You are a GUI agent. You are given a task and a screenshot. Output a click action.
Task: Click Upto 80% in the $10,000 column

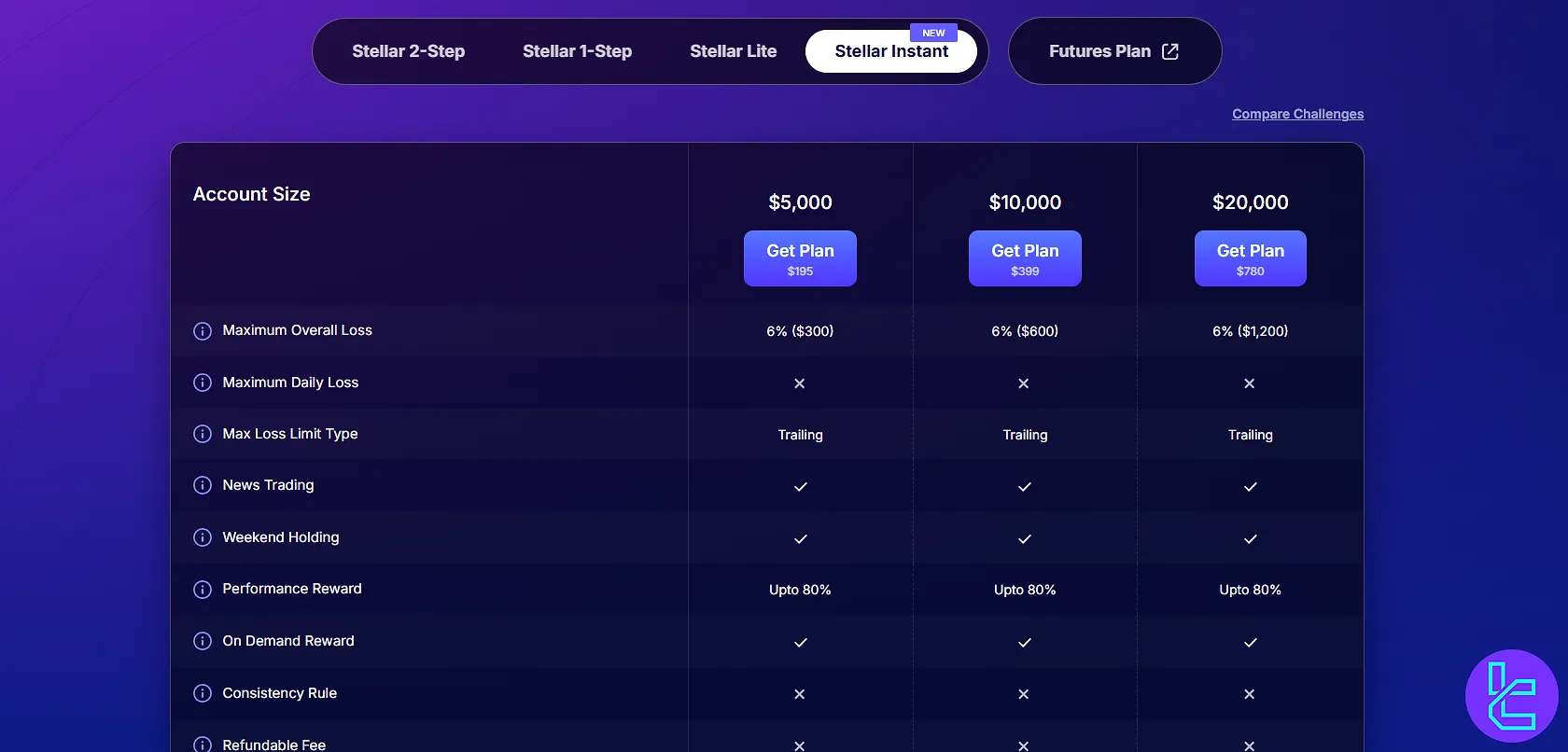(x=1025, y=590)
